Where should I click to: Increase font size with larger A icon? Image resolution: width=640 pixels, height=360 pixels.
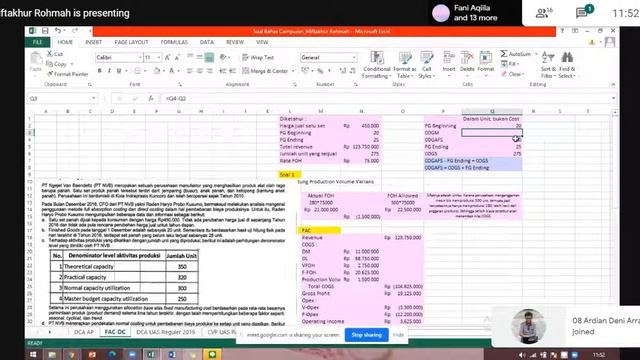pos(167,58)
